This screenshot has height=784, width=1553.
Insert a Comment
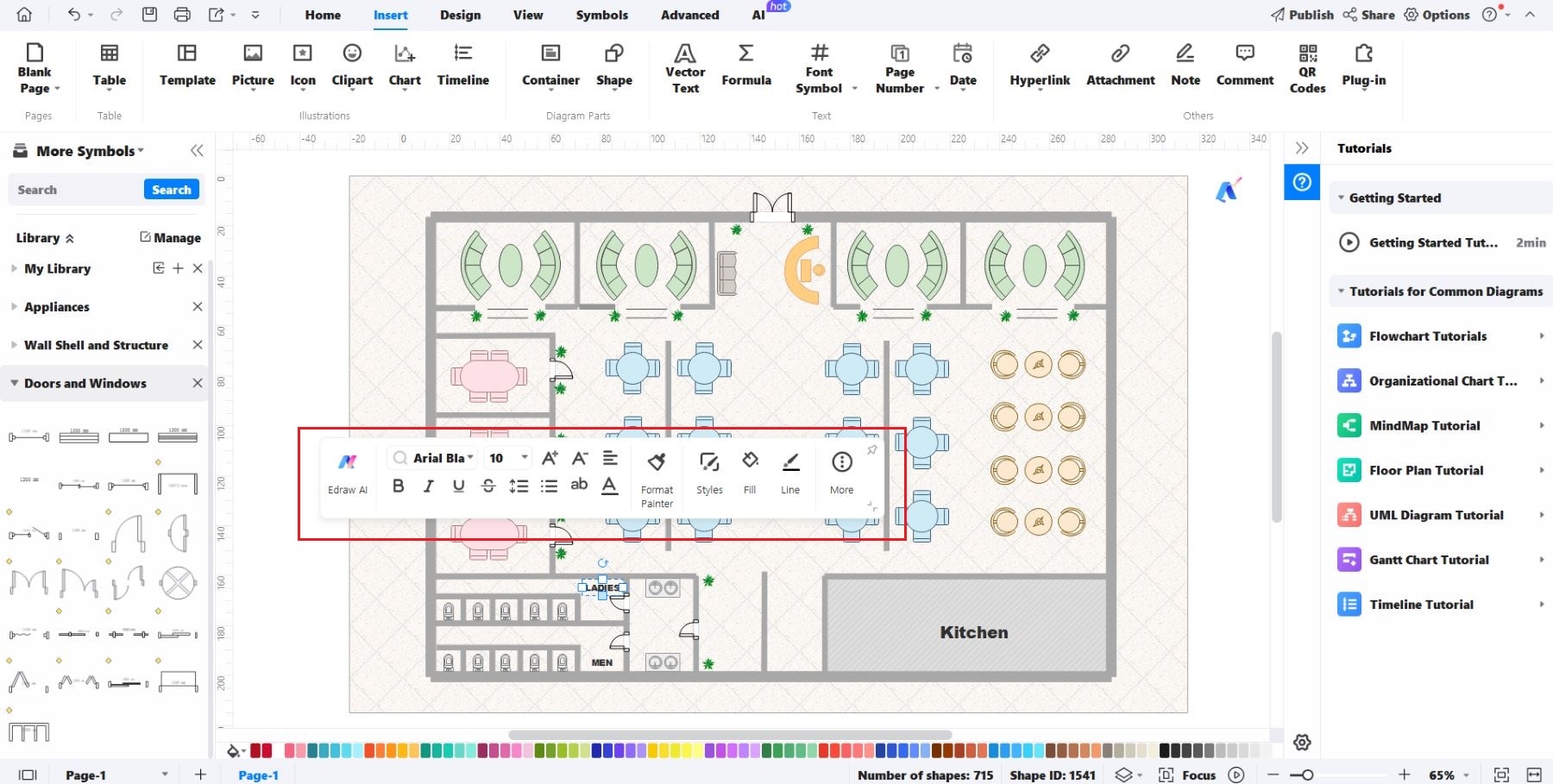1245,66
